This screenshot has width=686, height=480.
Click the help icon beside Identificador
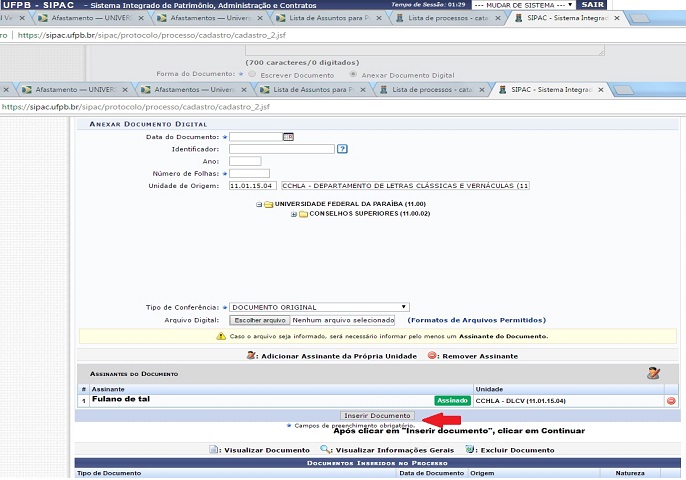pyautogui.click(x=342, y=149)
